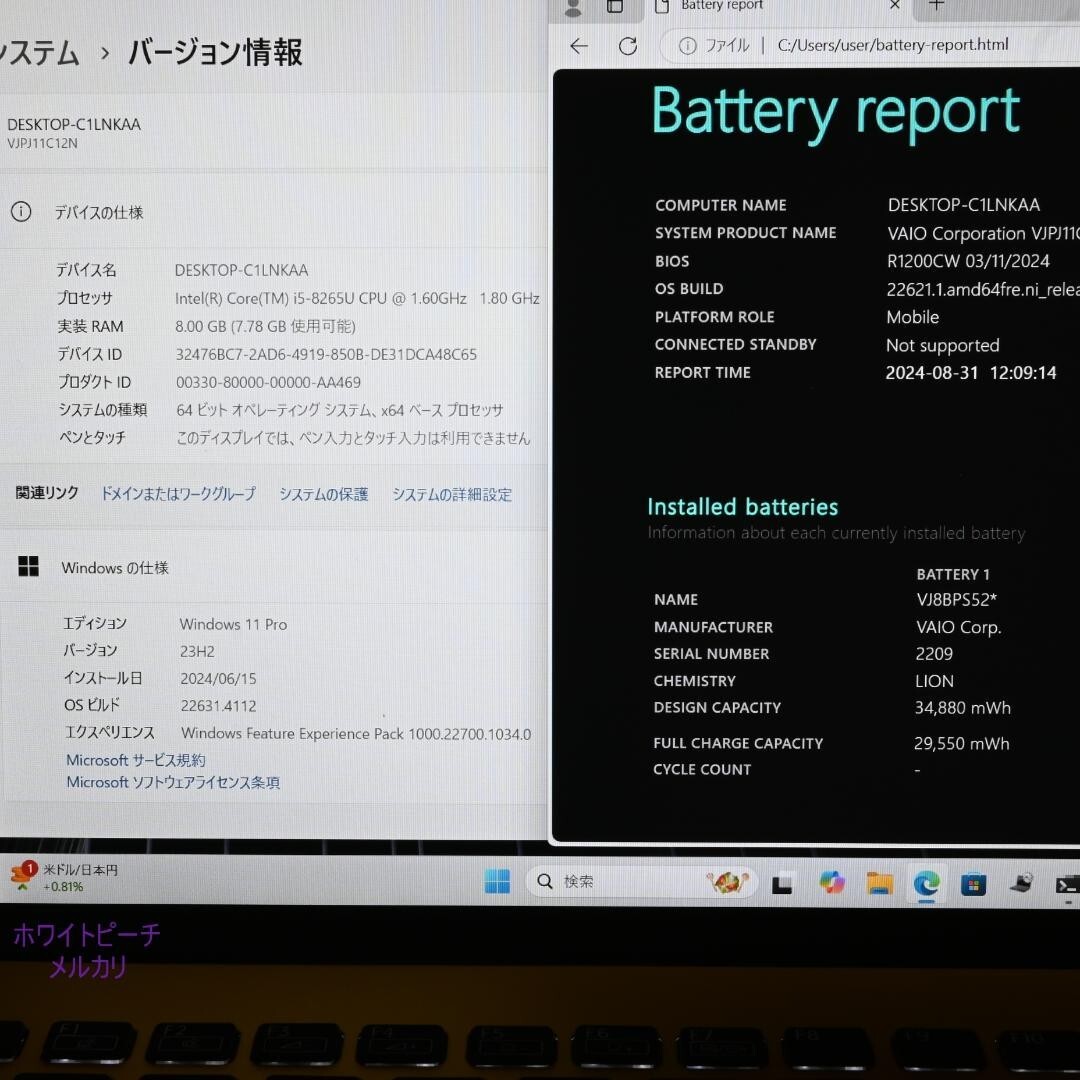Click the BIOS value R1200CW 03/11/2024

[968, 261]
